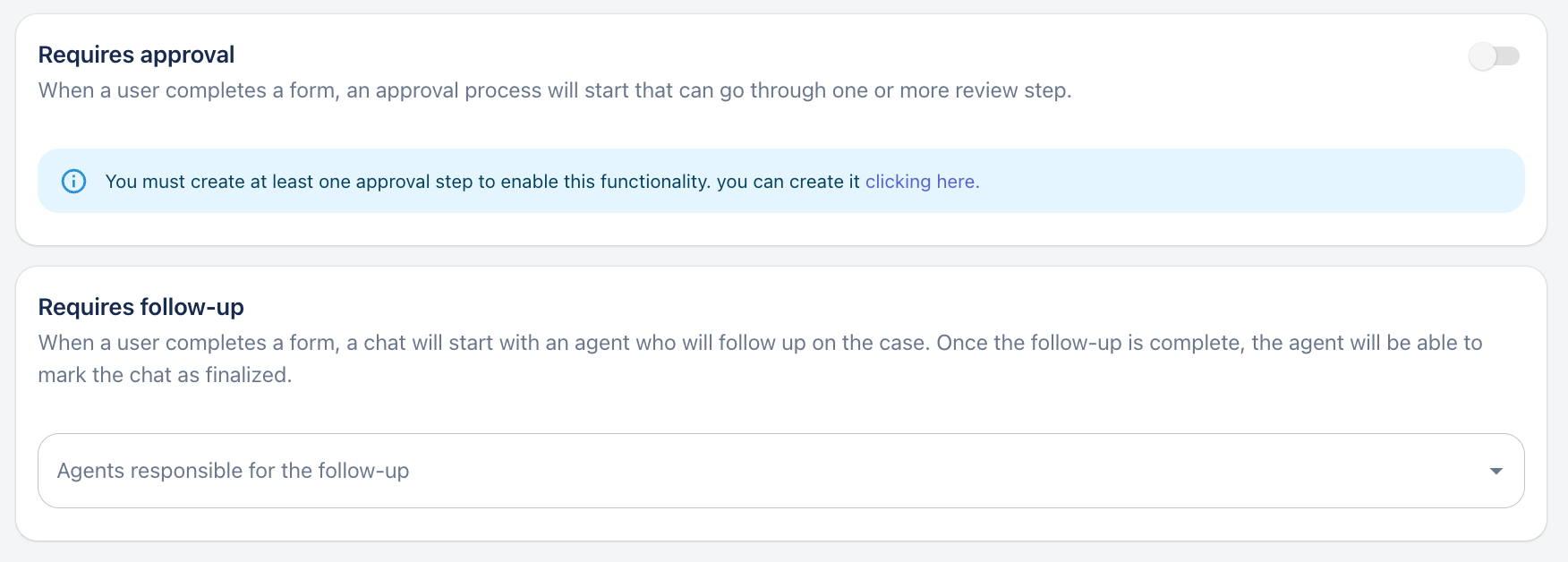The width and height of the screenshot is (1568, 562).
Task: Click the follow-up chat description paragraph
Action: point(760,344)
